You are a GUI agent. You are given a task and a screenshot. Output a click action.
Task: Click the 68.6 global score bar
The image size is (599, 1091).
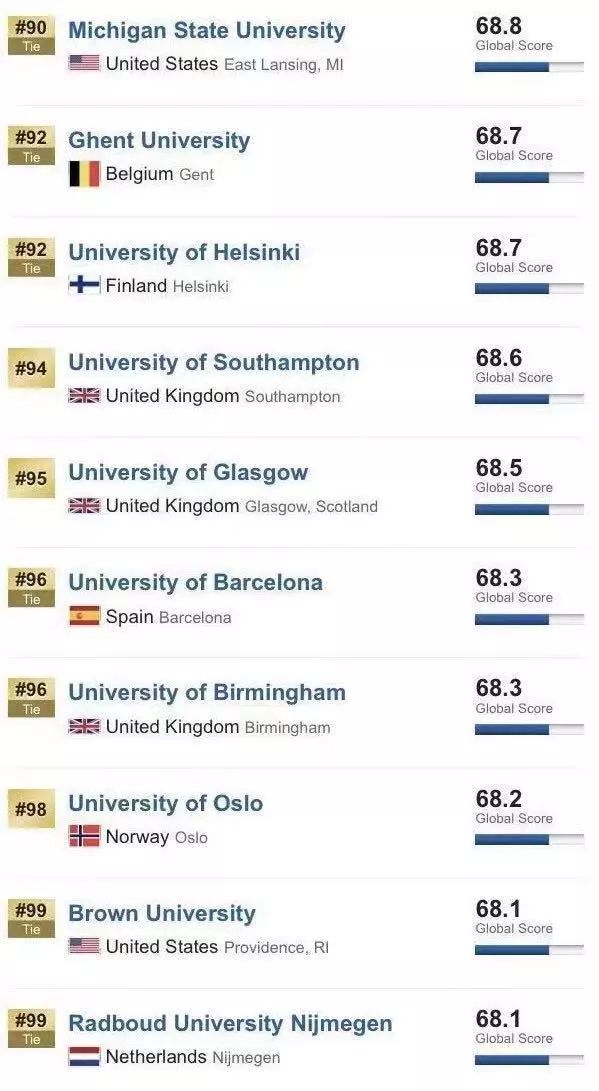(x=529, y=399)
